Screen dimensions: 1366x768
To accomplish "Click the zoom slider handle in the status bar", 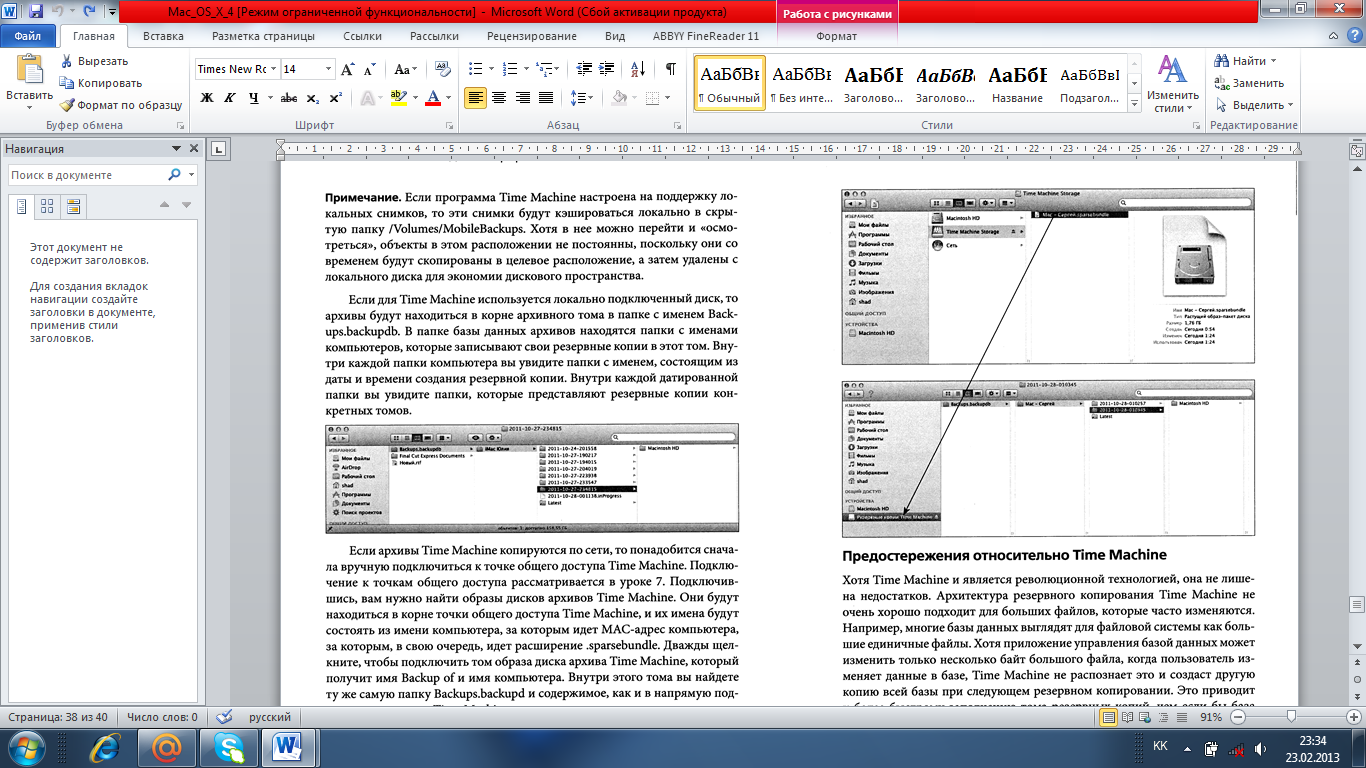I will (1292, 717).
